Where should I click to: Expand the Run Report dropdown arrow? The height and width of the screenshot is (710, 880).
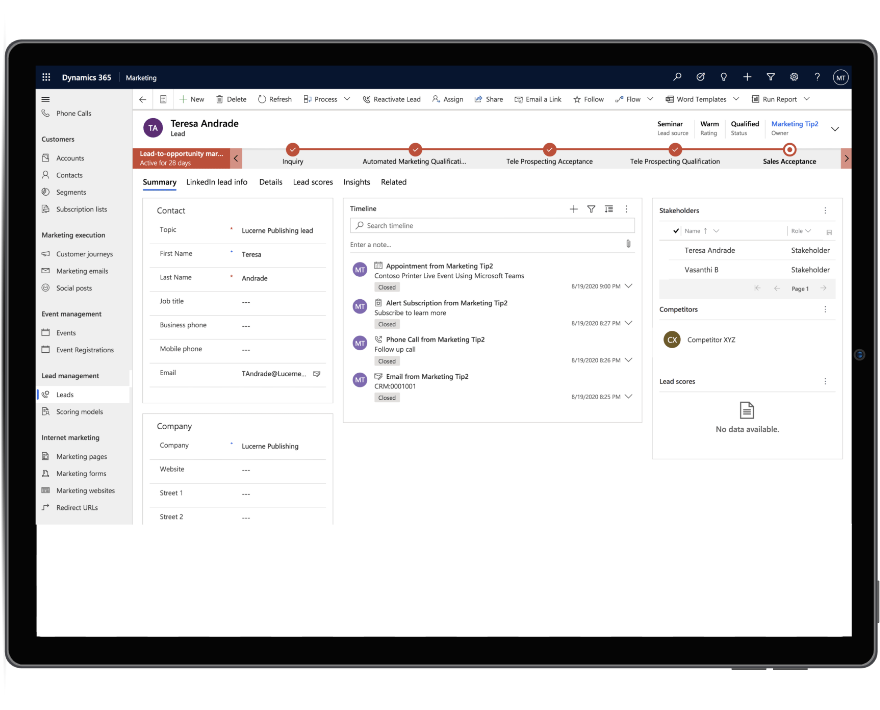tap(806, 99)
